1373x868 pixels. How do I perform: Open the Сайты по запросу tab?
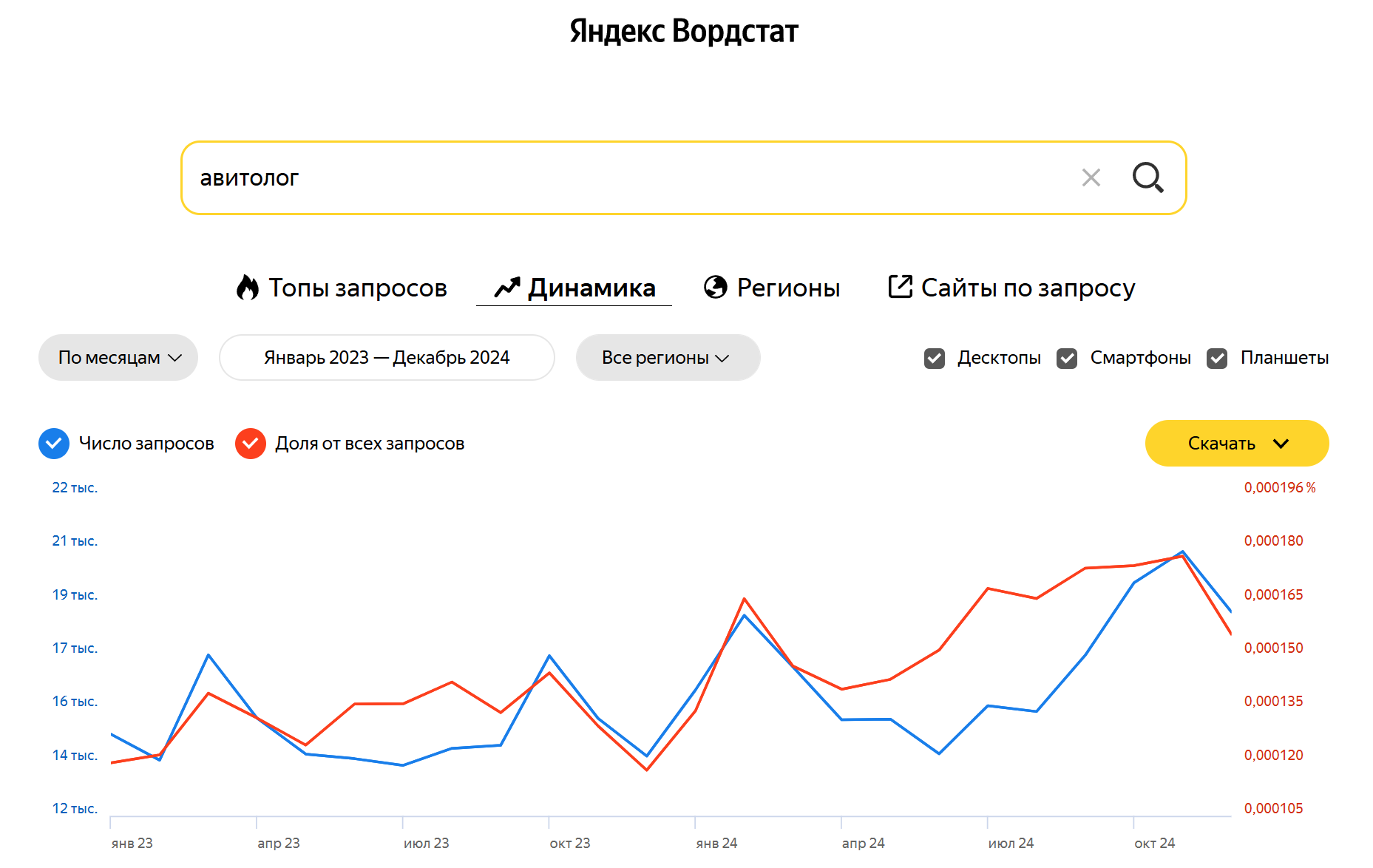[1028, 288]
